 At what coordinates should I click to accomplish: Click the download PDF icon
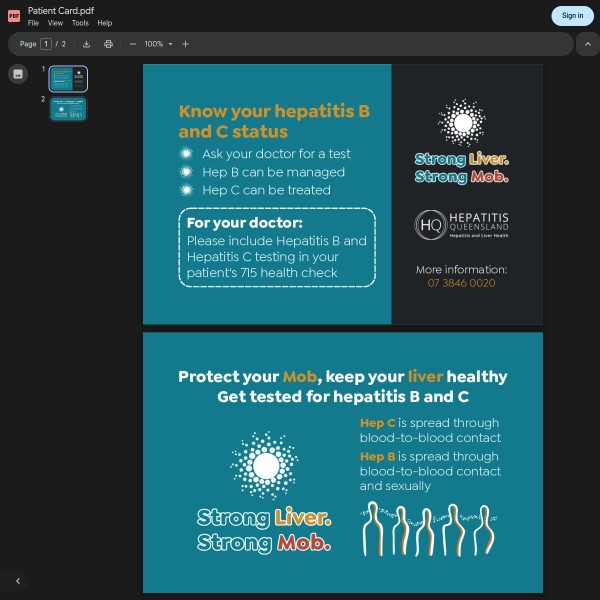pyautogui.click(x=86, y=44)
